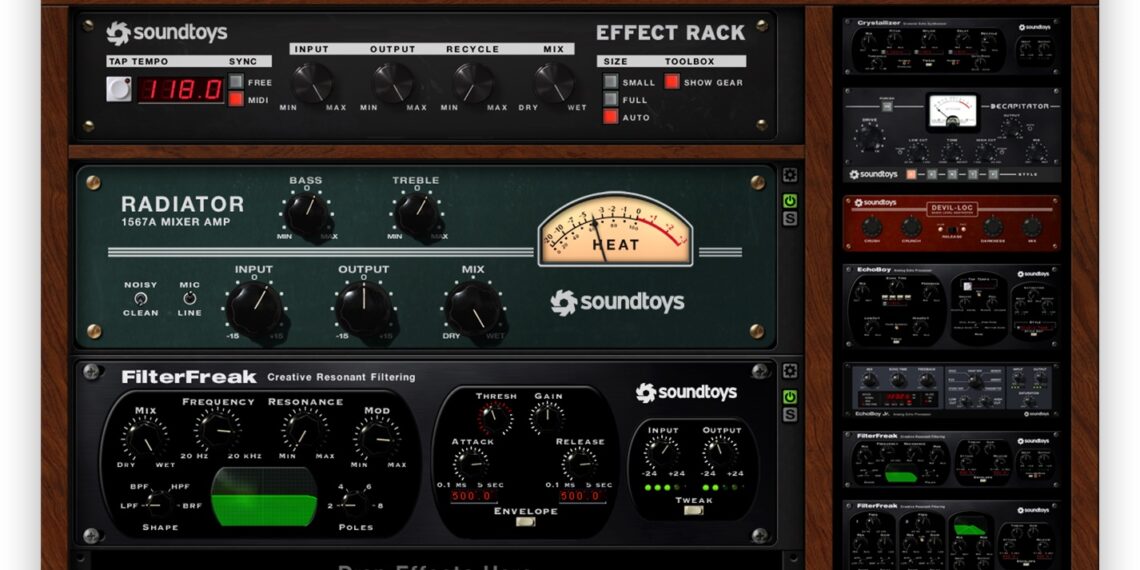Viewport: 1140px width, 570px height.
Task: Click the Soundtoys logo on FilterFreak
Action: [686, 393]
